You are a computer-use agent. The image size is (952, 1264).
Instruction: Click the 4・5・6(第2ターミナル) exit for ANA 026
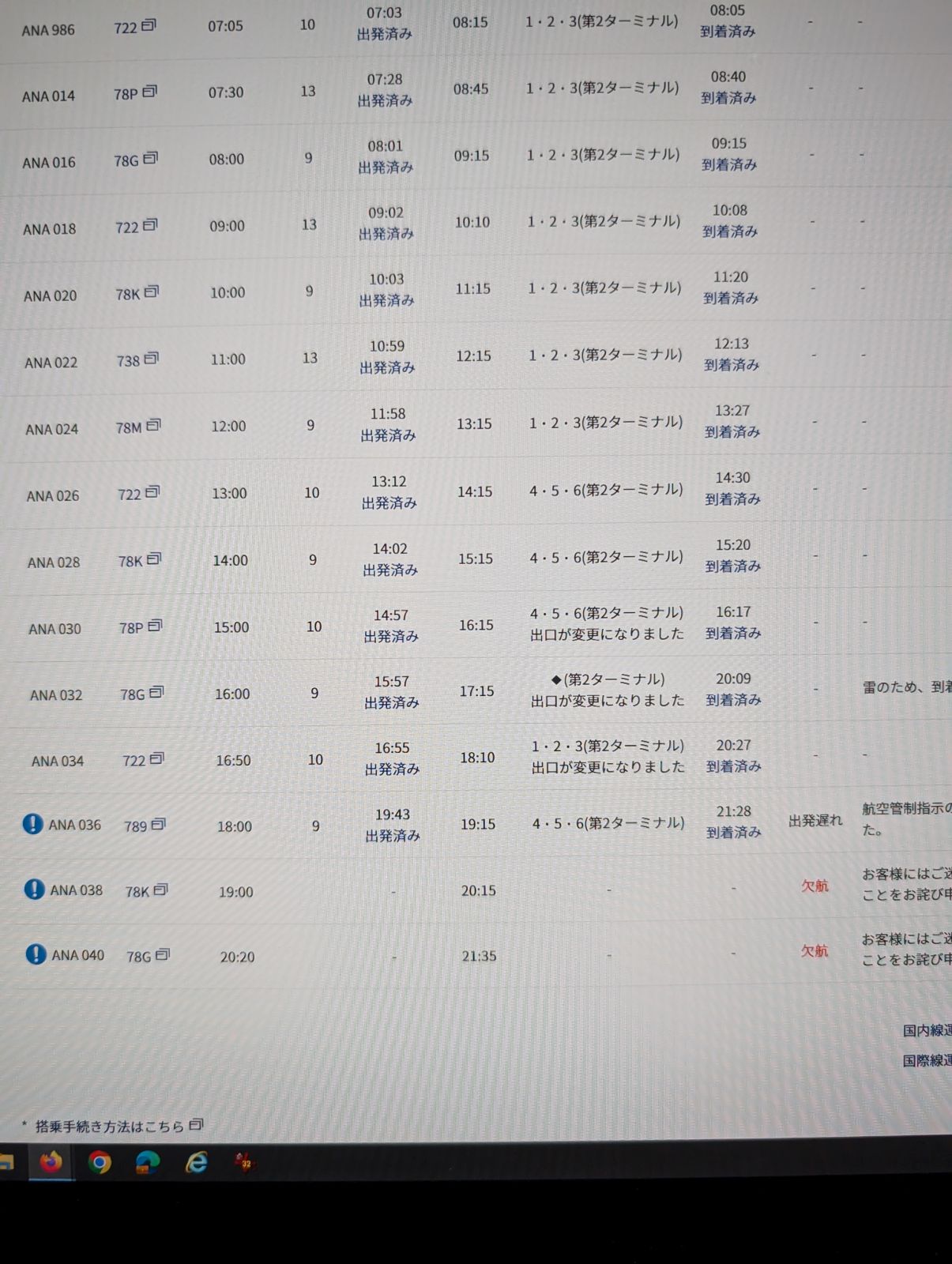click(606, 490)
